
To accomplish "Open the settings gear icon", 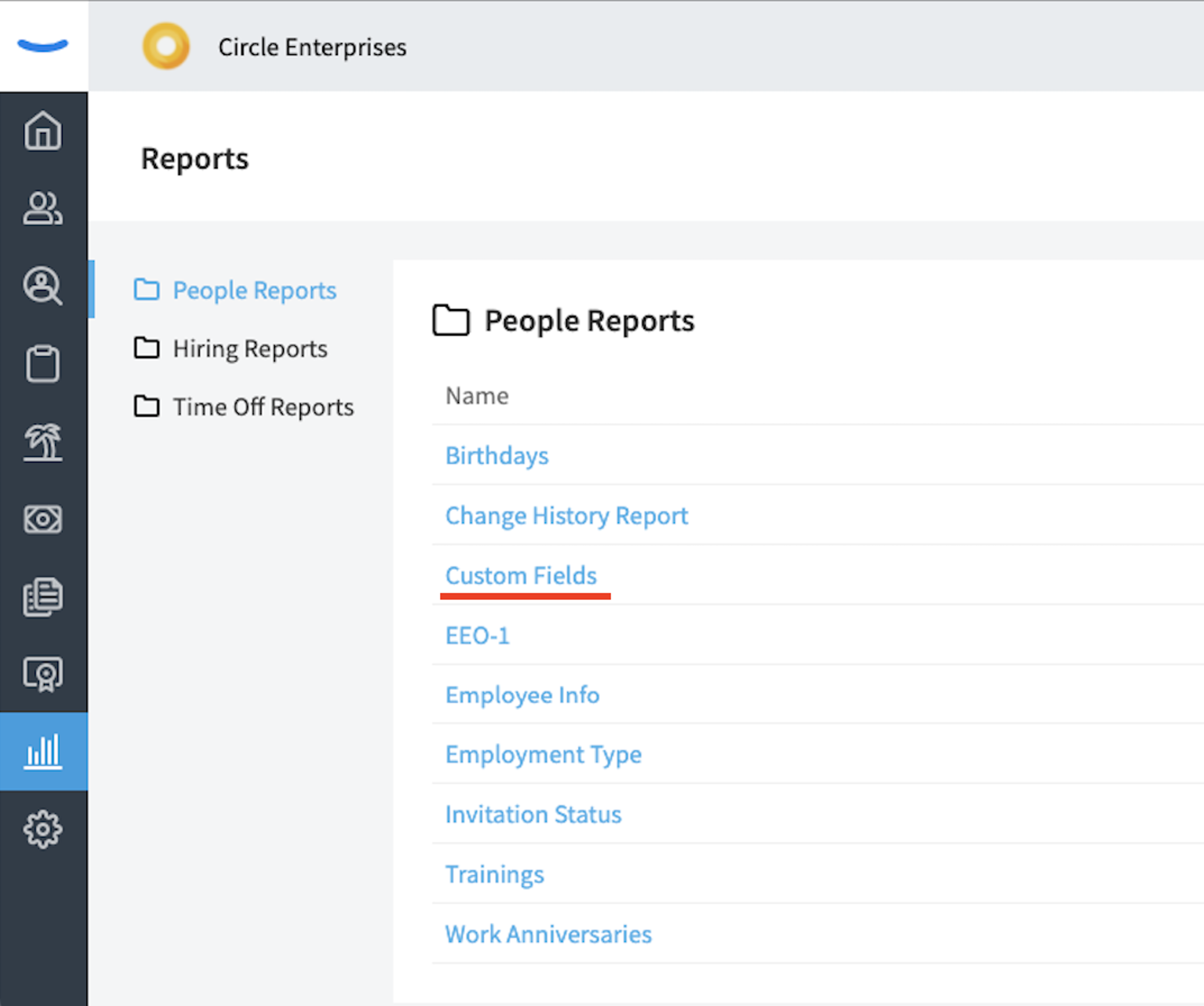I will [43, 830].
